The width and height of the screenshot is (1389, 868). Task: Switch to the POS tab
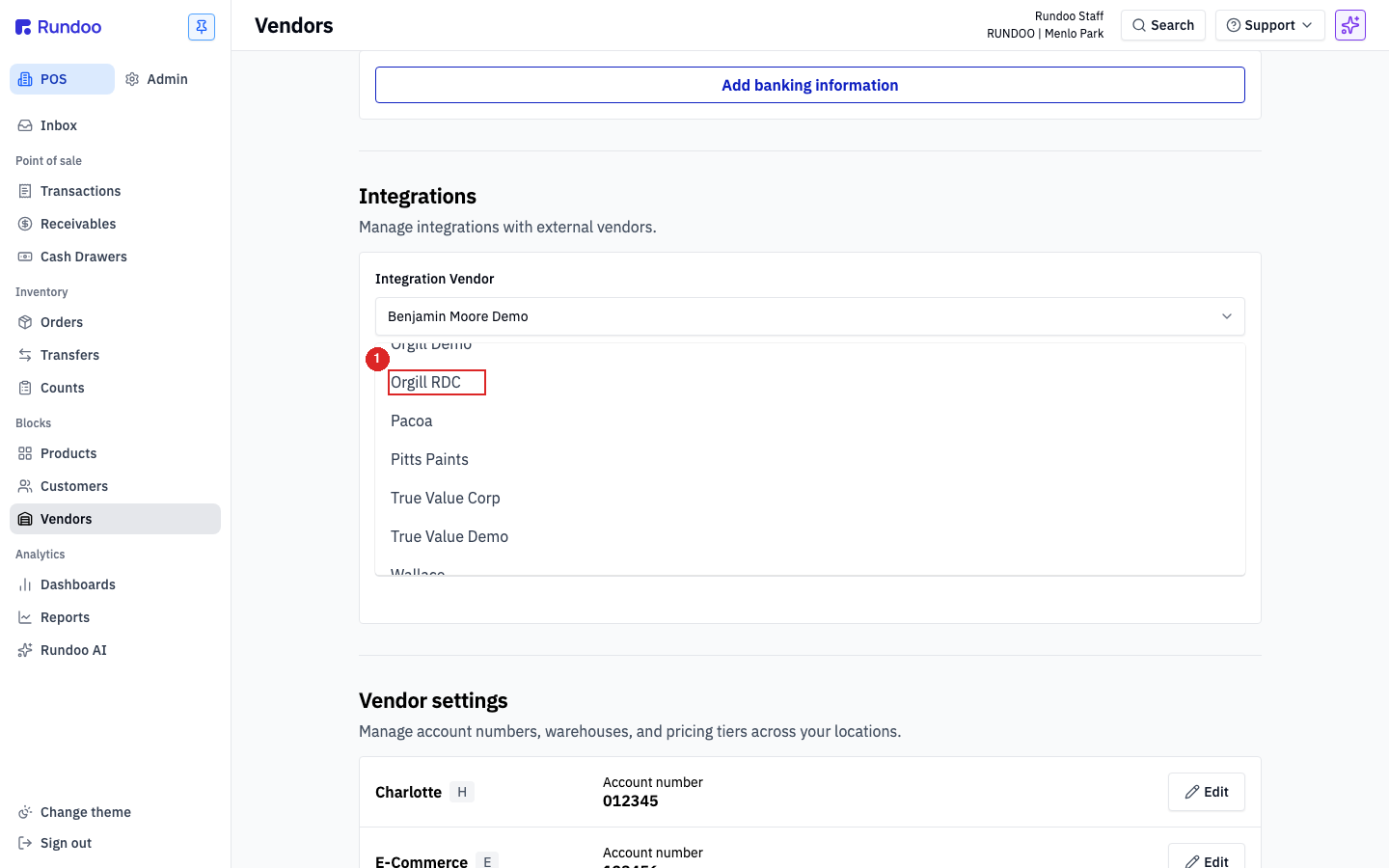click(x=62, y=79)
